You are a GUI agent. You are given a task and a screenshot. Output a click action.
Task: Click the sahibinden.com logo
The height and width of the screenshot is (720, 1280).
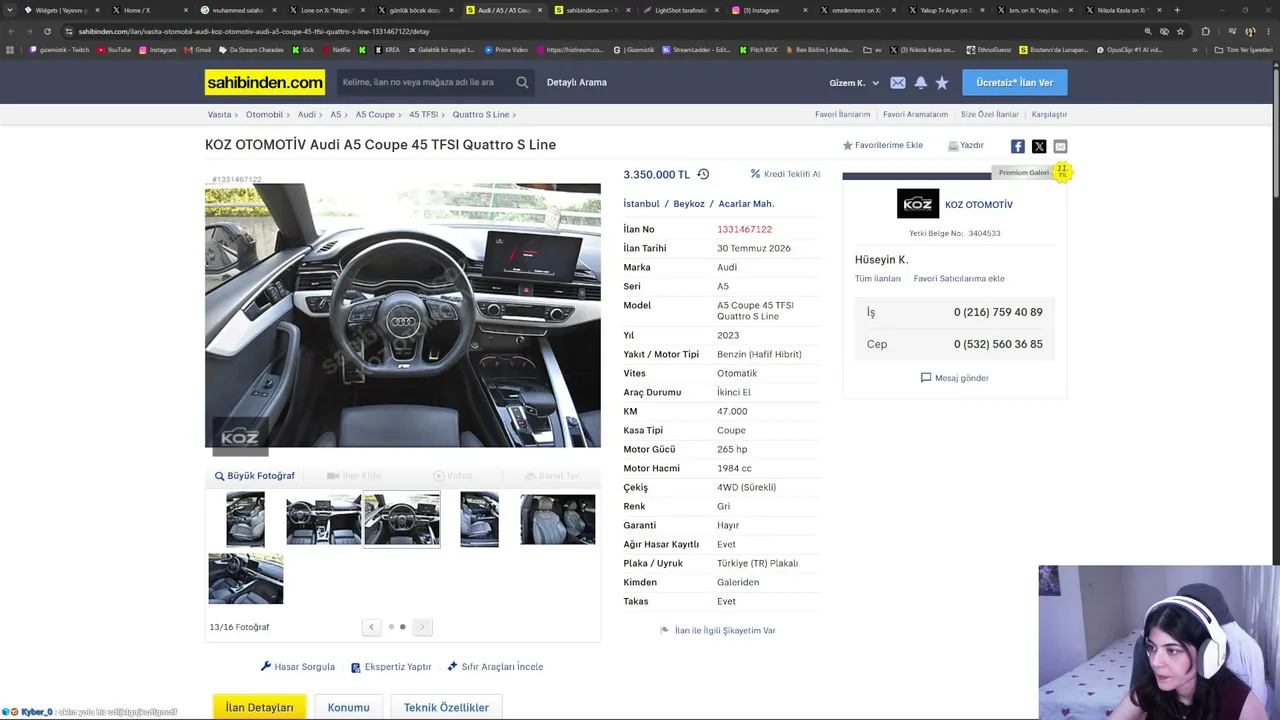click(x=265, y=82)
